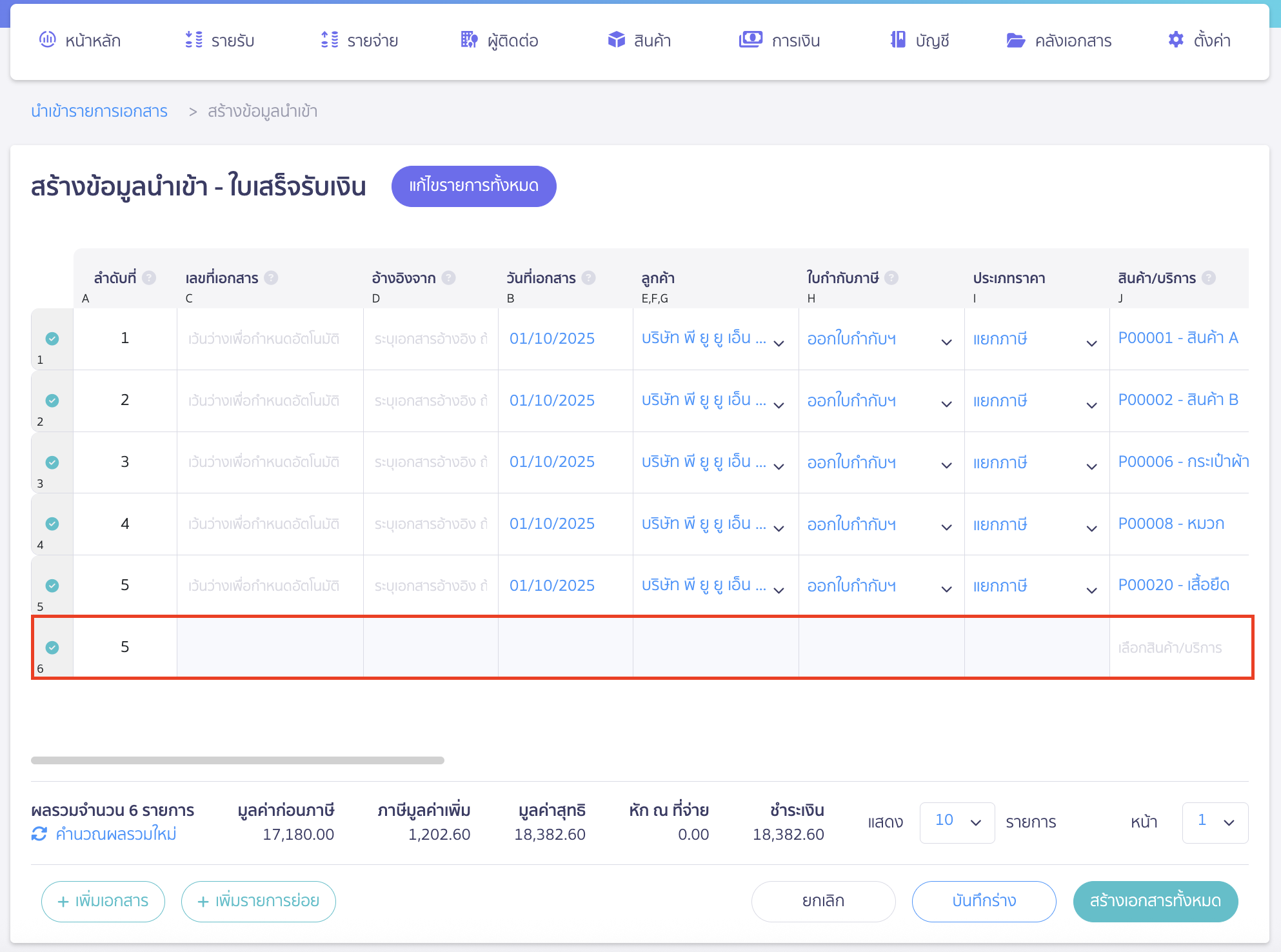Image resolution: width=1281 pixels, height=952 pixels.
Task: Click the gear icon for ตั้งค่า
Action: click(1176, 40)
